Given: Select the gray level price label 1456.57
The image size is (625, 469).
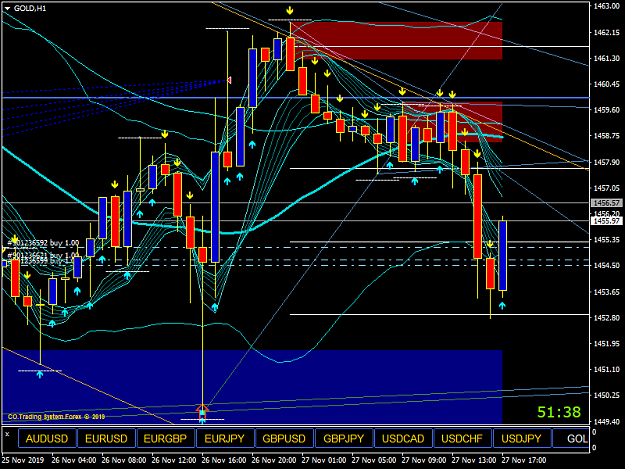Looking at the screenshot, I should (x=607, y=203).
